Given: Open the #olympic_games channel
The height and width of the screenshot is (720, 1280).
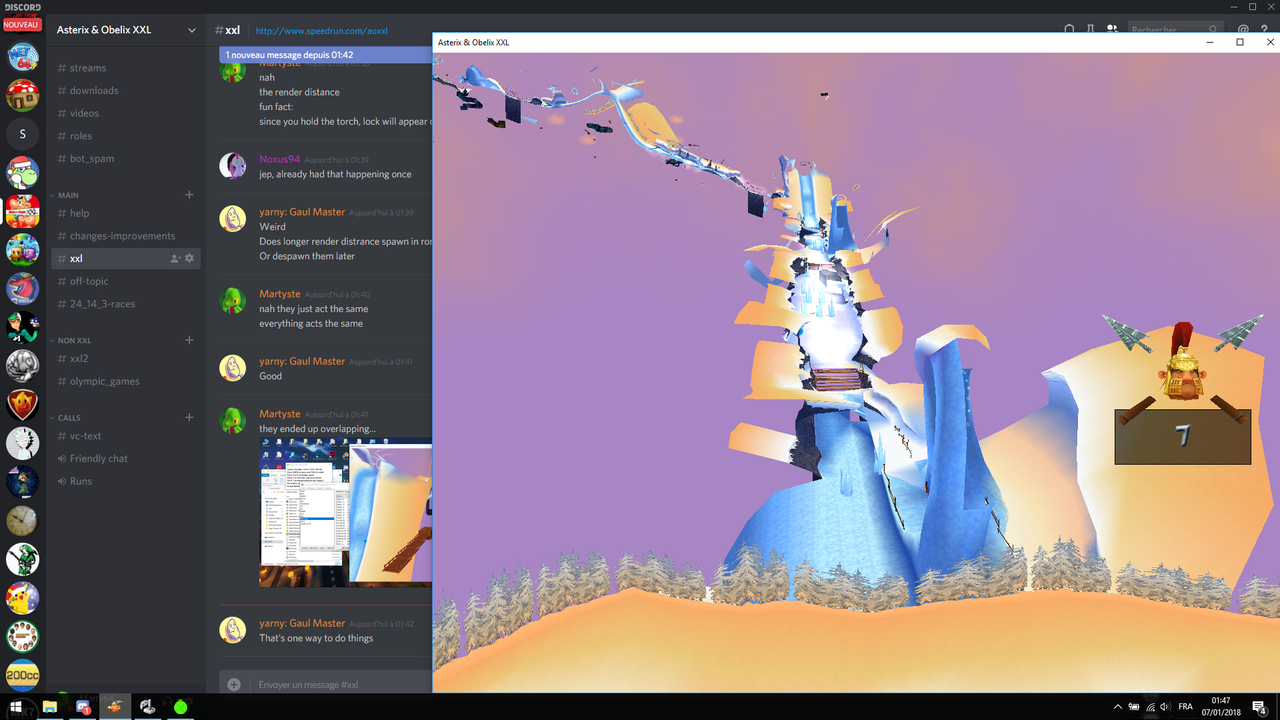Looking at the screenshot, I should coord(125,381).
